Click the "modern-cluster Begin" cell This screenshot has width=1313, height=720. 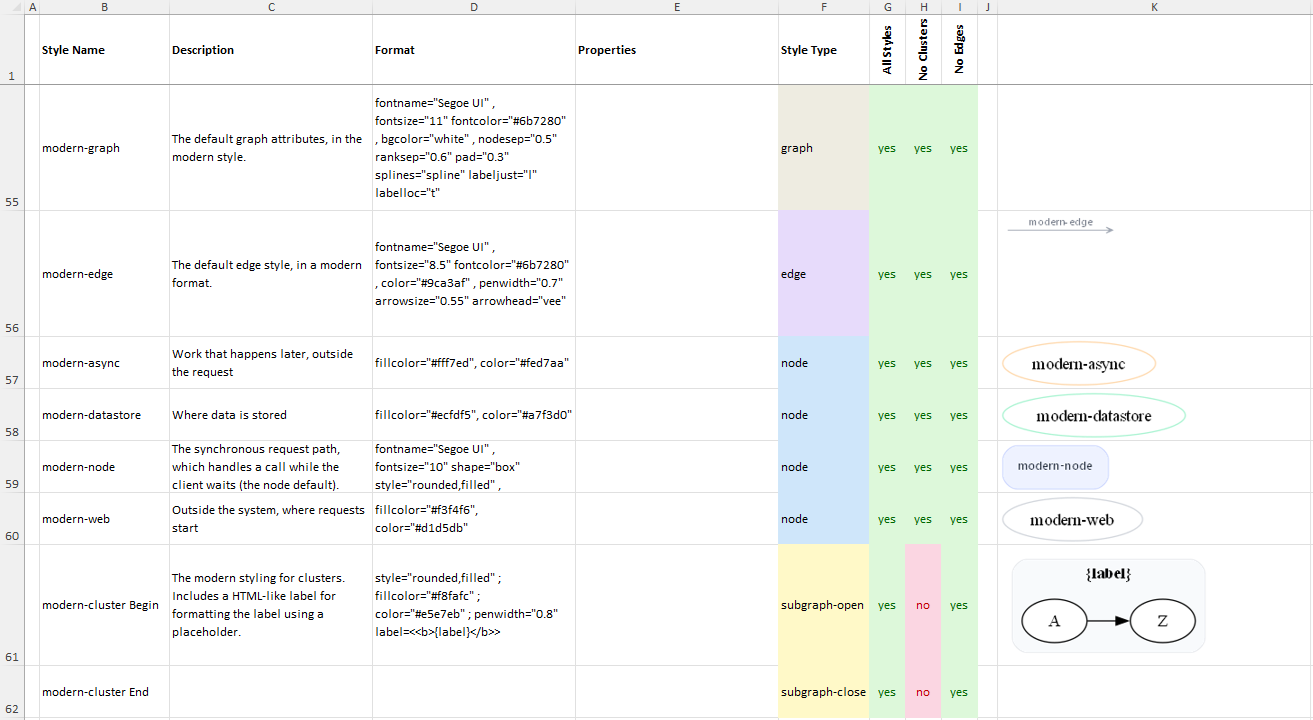tap(104, 605)
